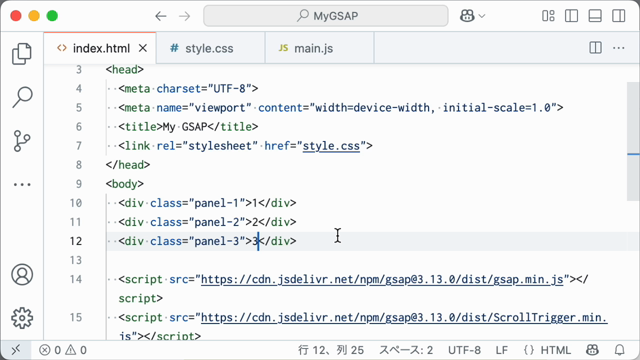This screenshot has height=360, width=640.
Task: Close the index.html tab
Action: click(x=143, y=48)
